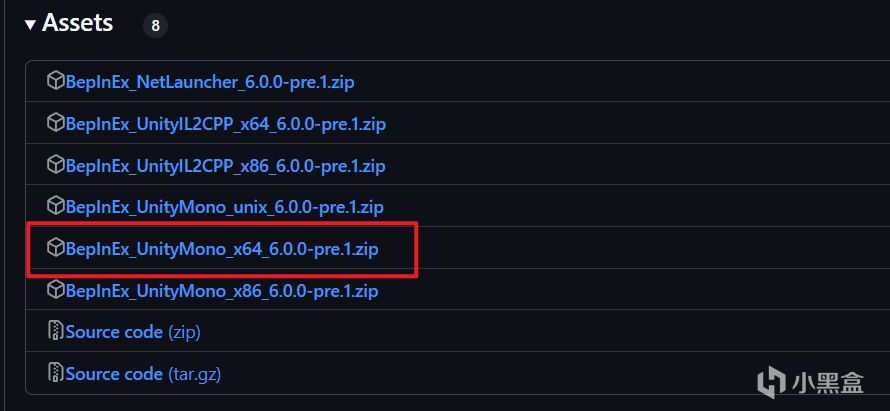Click the package icon beside UnityIL2CPP_x64 zip

click(x=55, y=123)
